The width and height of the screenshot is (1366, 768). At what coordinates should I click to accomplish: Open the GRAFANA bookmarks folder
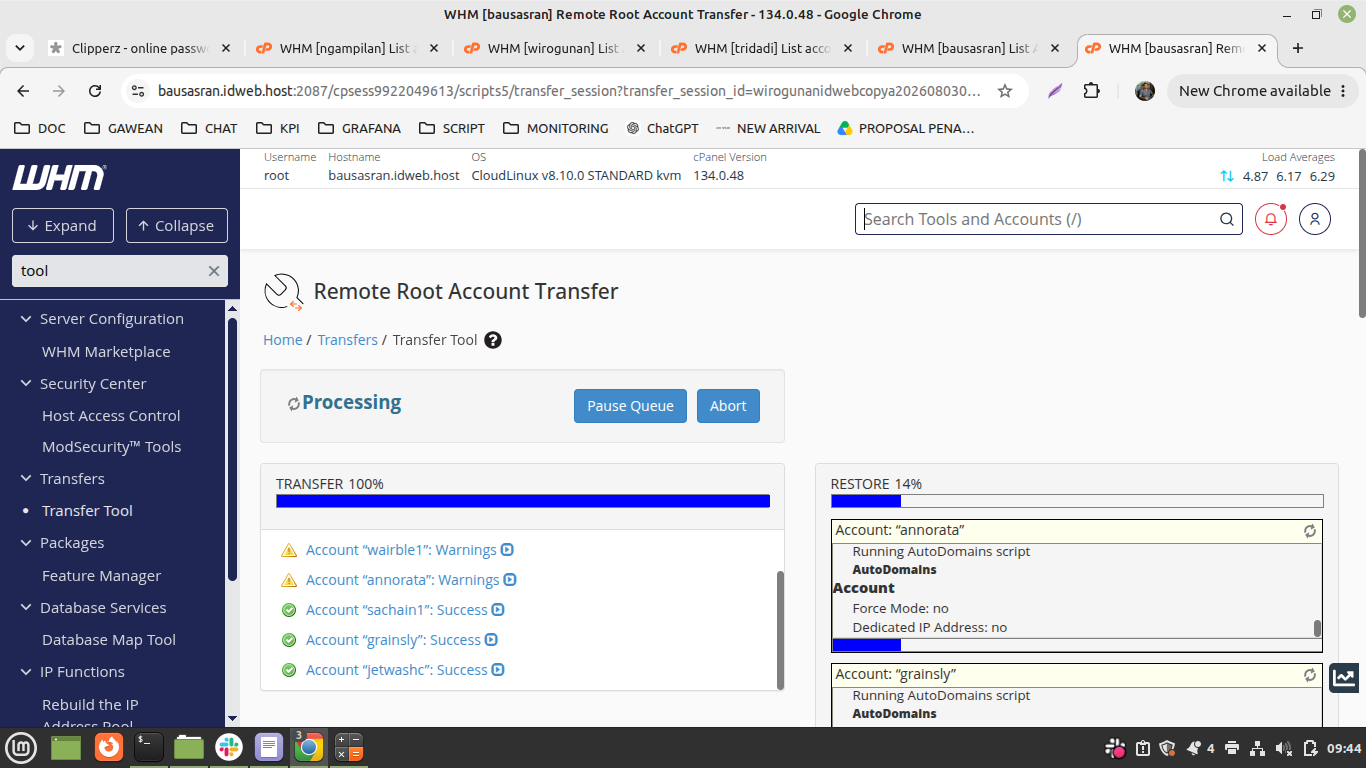[x=359, y=128]
